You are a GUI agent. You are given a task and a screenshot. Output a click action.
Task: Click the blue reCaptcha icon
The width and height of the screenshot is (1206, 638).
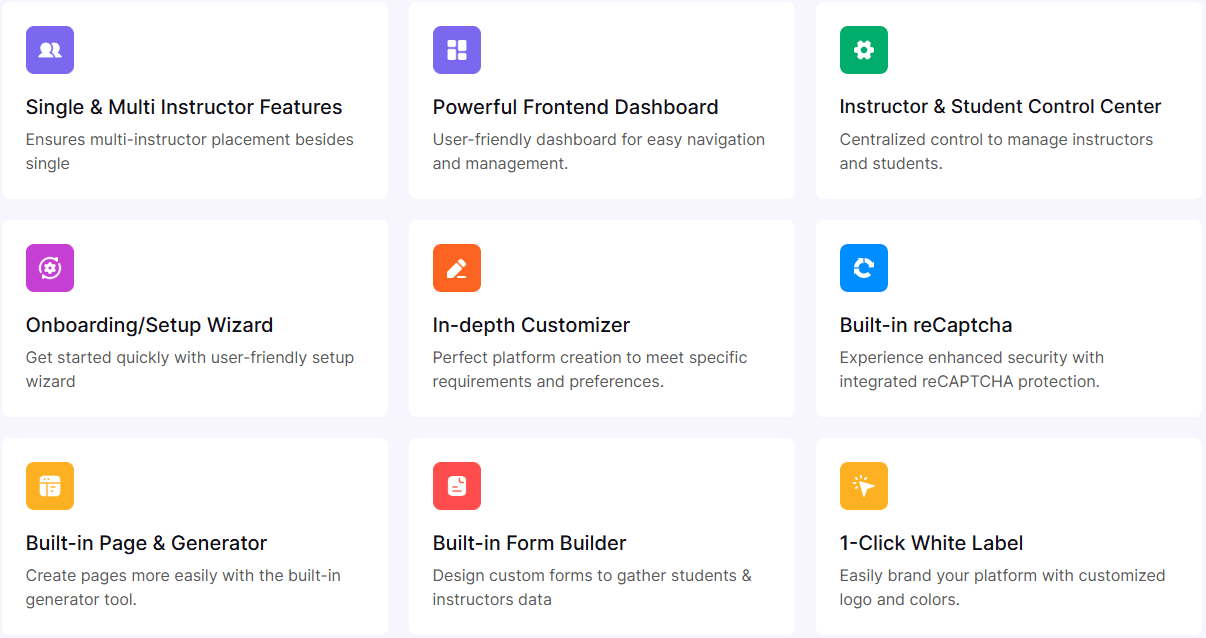(x=864, y=268)
